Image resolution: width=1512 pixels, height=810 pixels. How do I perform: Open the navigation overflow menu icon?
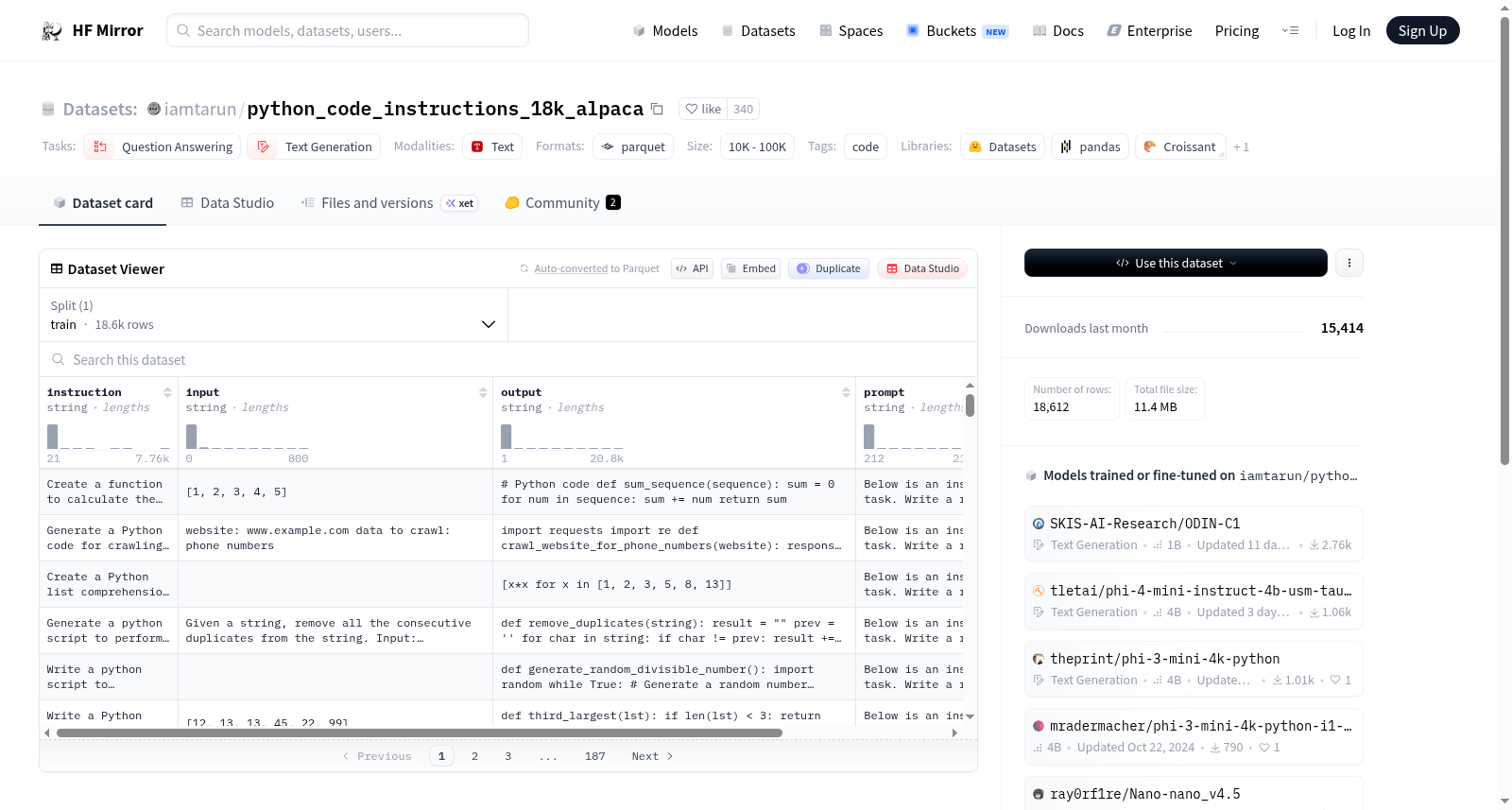[x=1290, y=30]
